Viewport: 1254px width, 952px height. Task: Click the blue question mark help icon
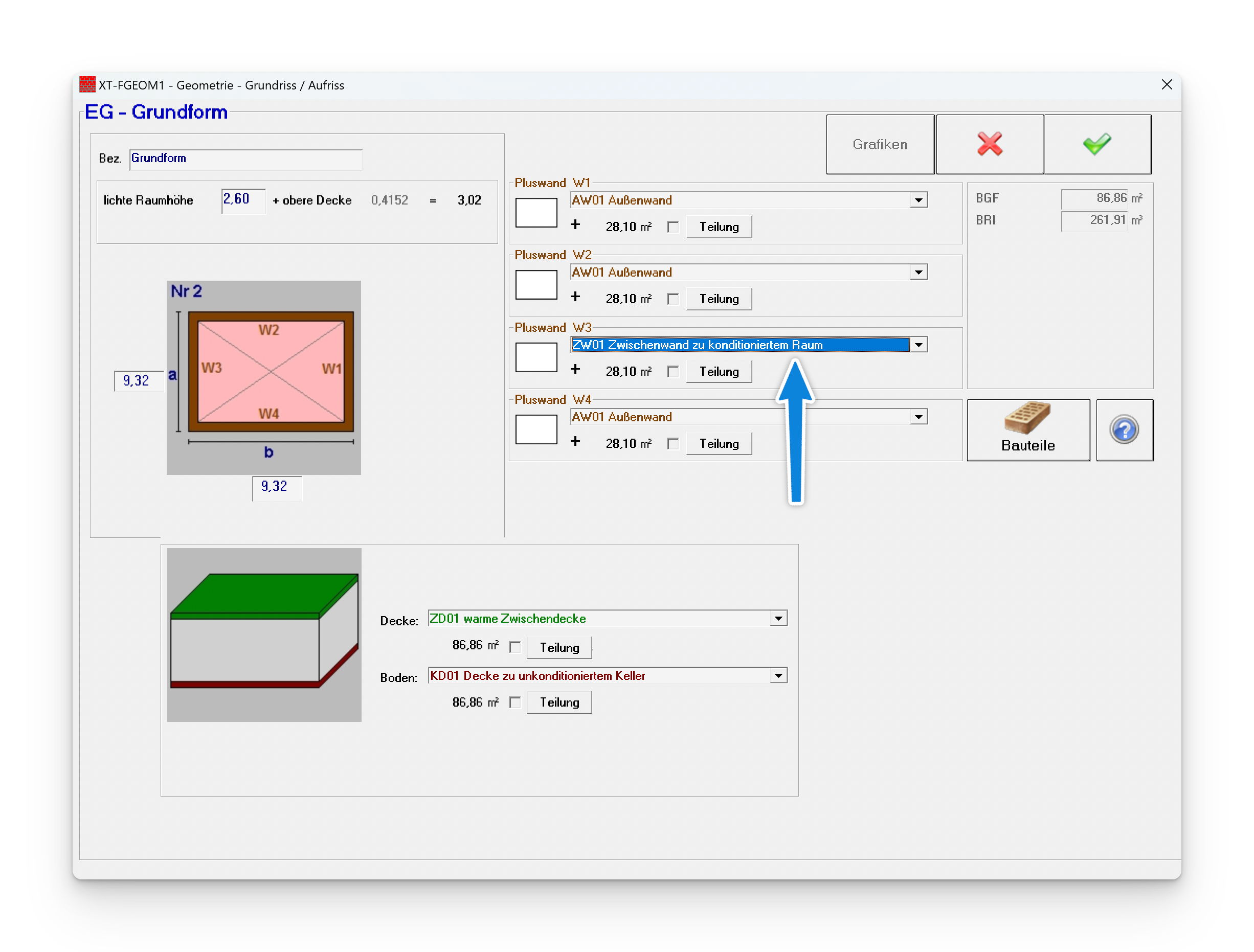coord(1124,429)
